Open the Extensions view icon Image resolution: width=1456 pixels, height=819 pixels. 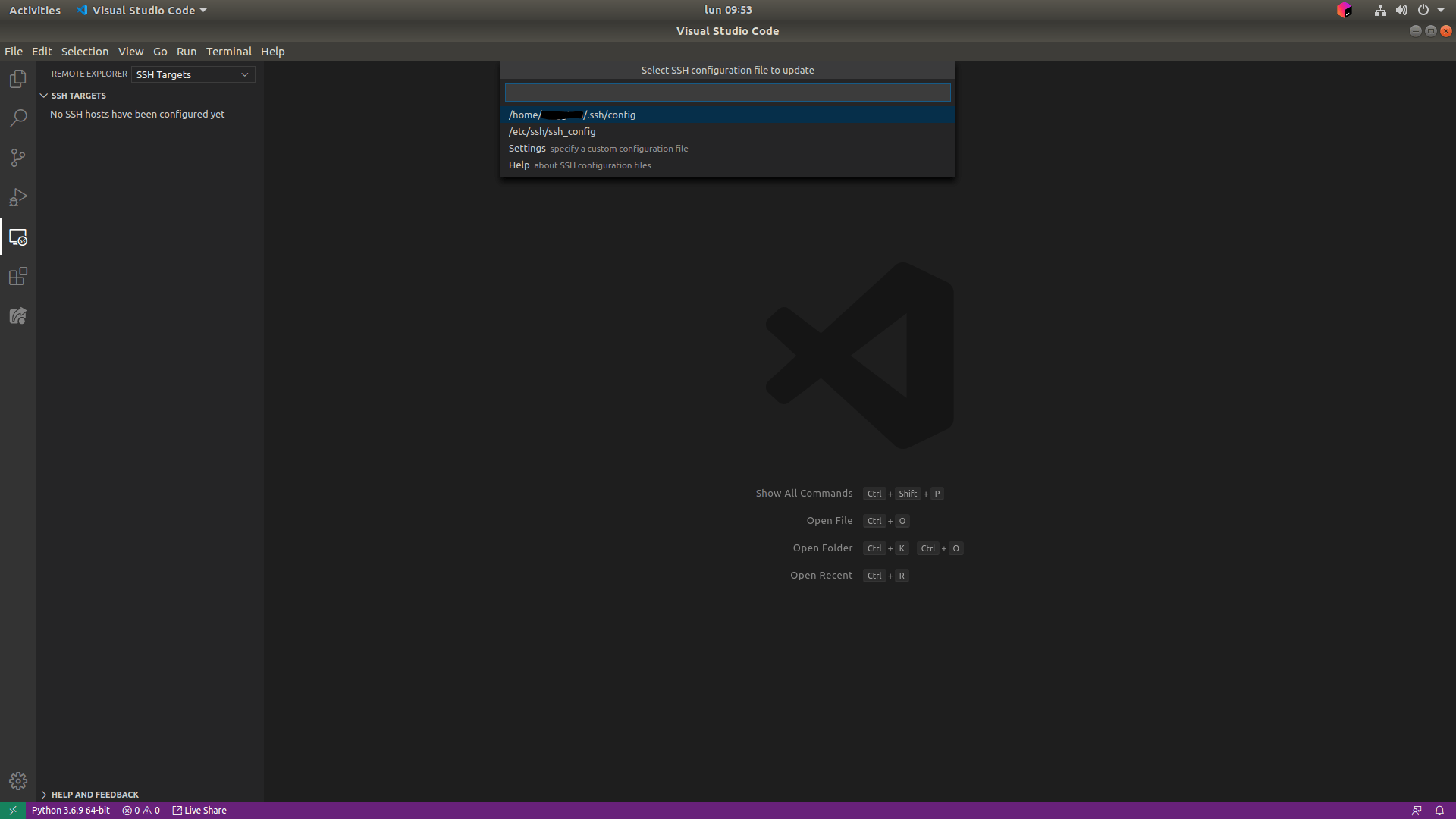18,277
